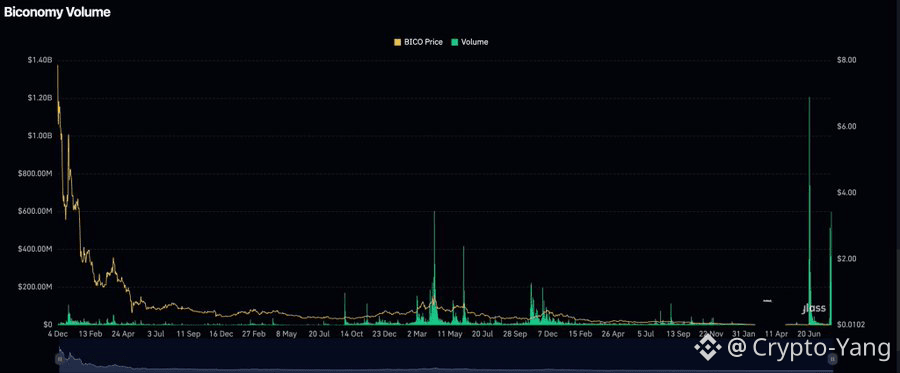This screenshot has height=373, width=900.
Task: Click the 14 Oct date label
Action: [352, 333]
